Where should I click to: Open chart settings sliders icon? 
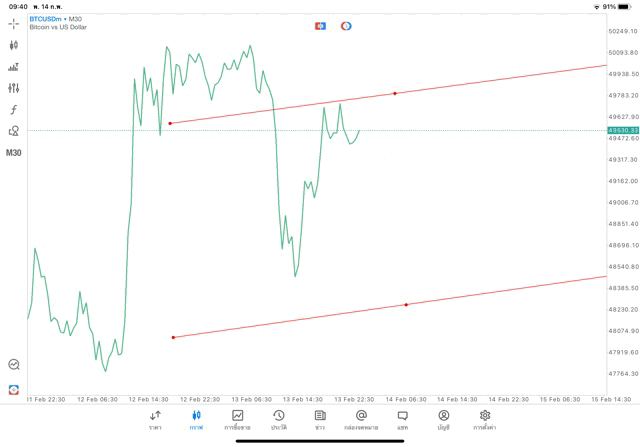point(14,88)
